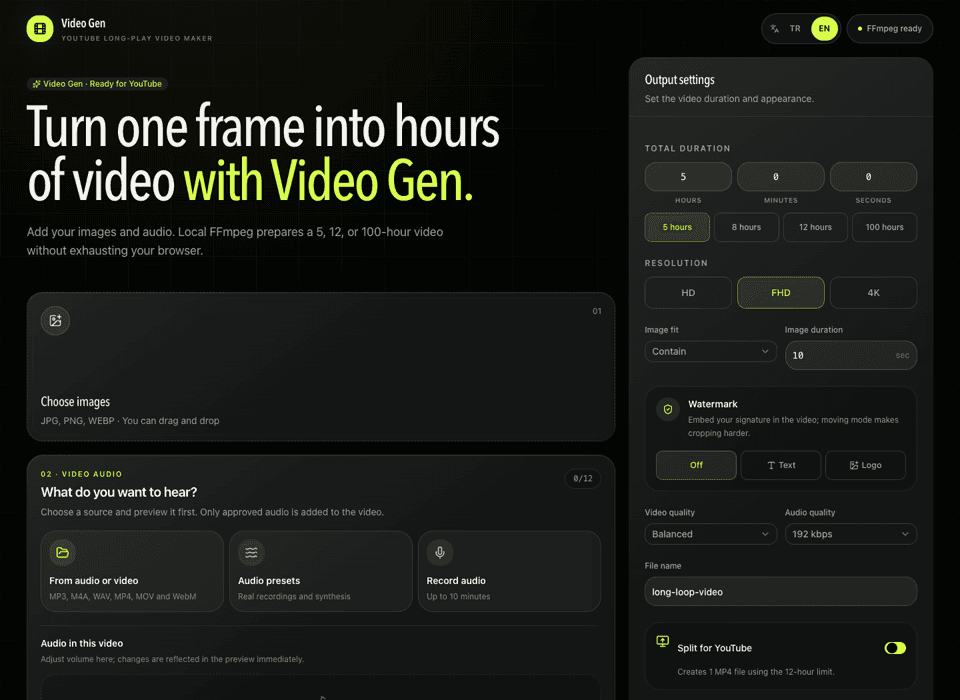Turn watermark Off
This screenshot has height=700, width=960.
[696, 465]
